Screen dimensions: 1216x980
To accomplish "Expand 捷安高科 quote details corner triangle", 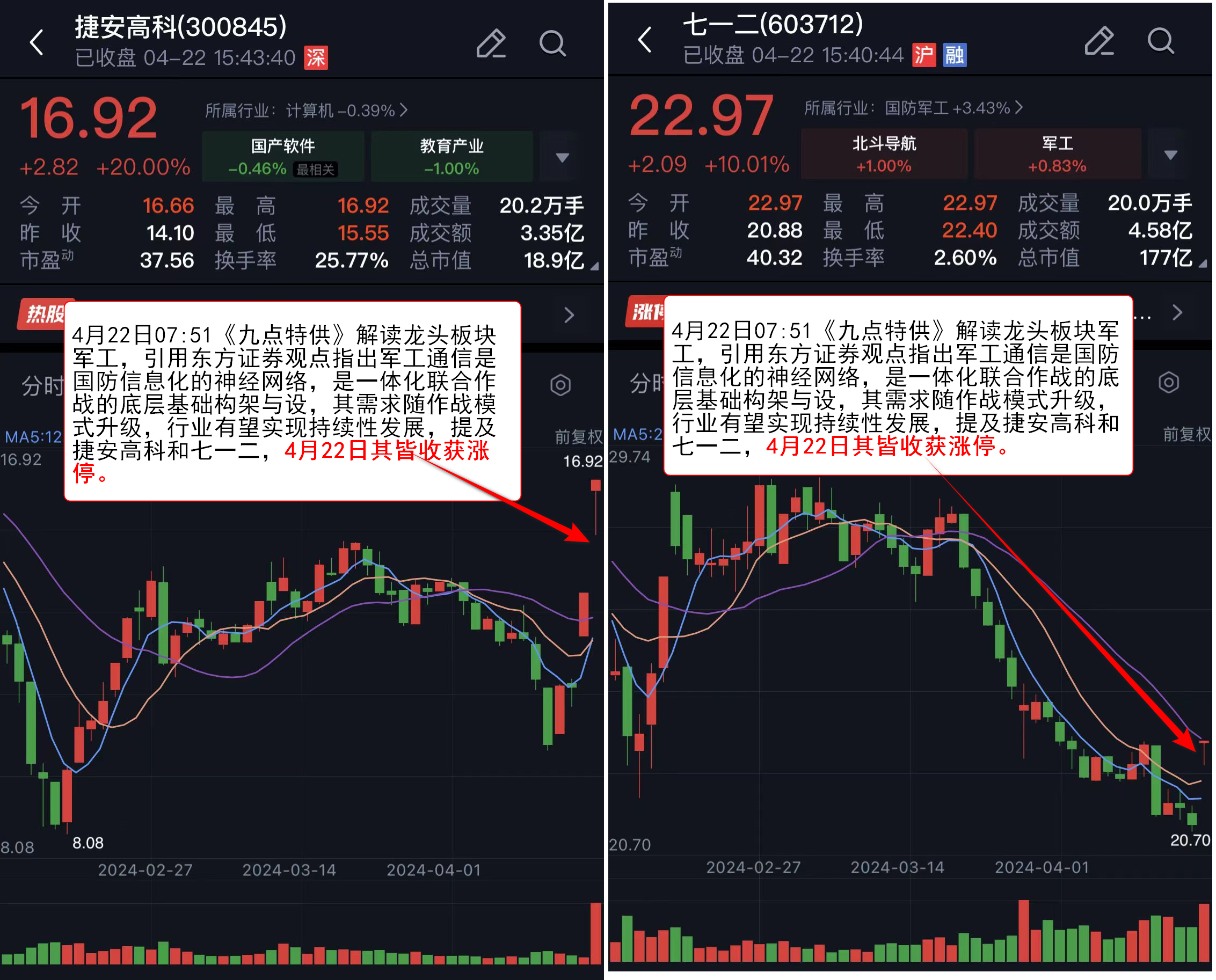I will [595, 266].
